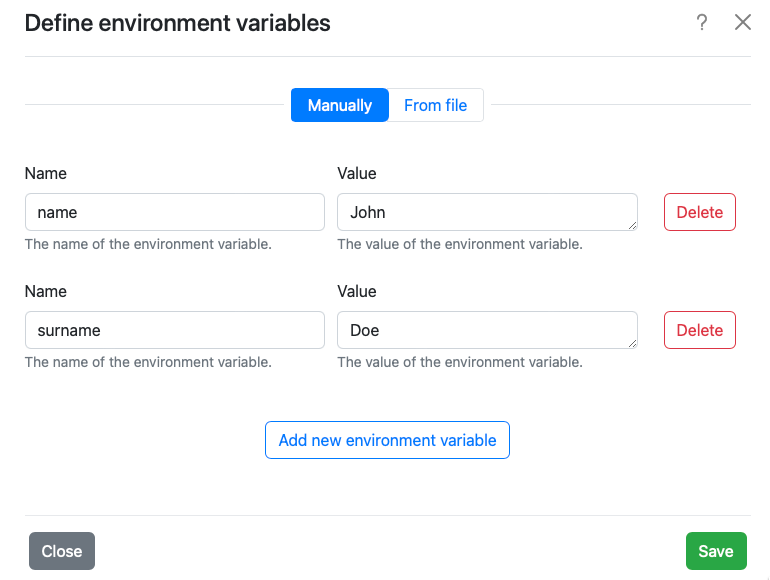
Task: Delete the "surname" environment variable
Action: coord(699,330)
